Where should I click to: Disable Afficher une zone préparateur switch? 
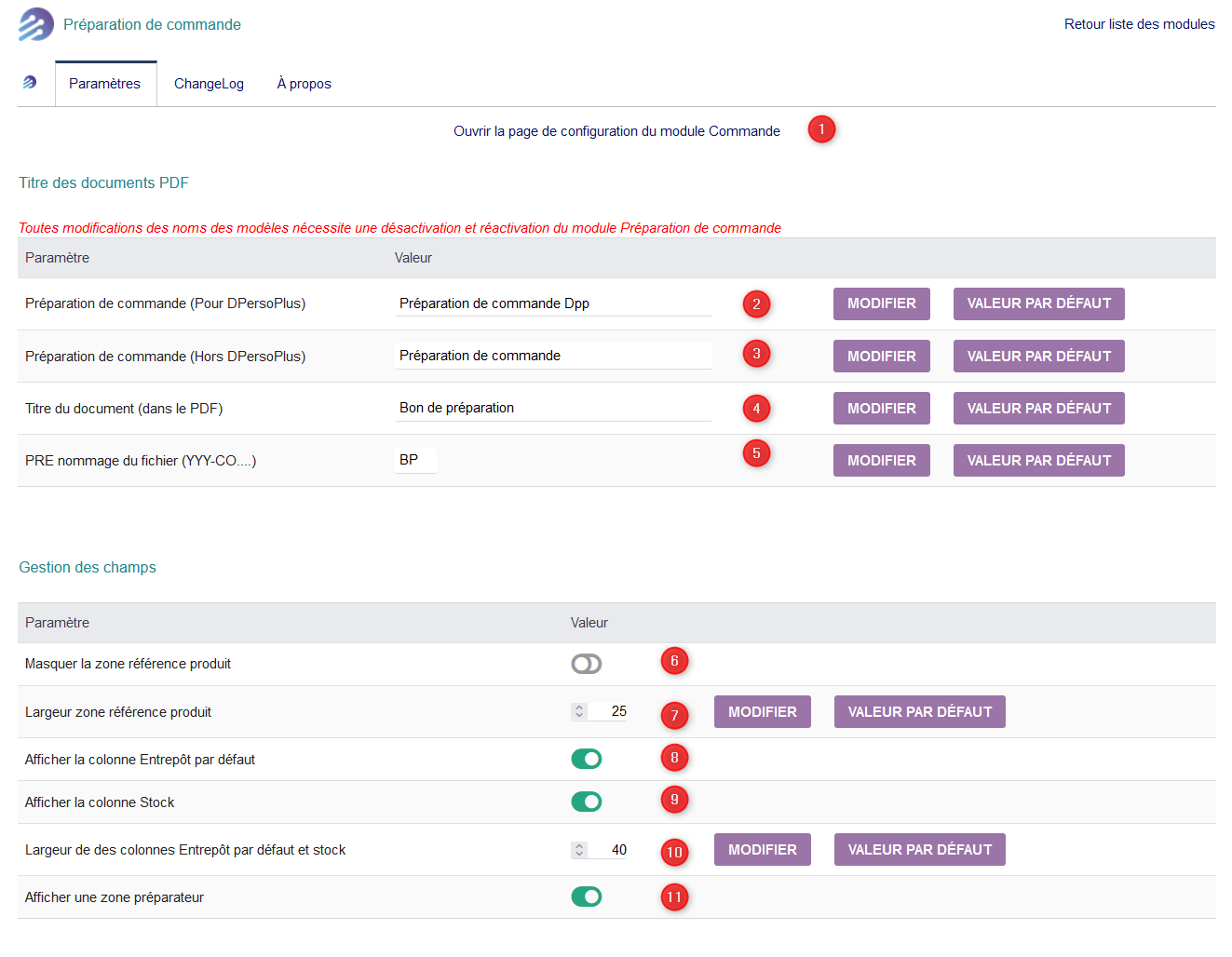click(x=587, y=897)
